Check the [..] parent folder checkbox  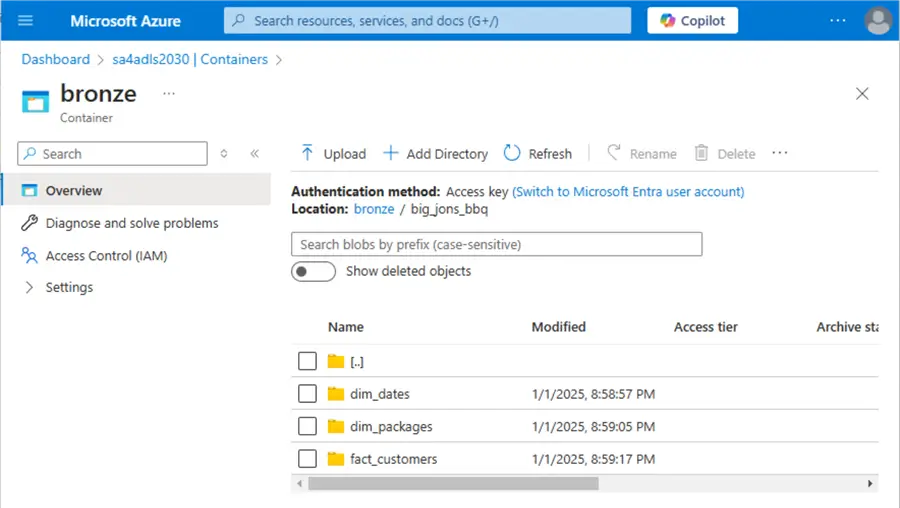coord(307,361)
